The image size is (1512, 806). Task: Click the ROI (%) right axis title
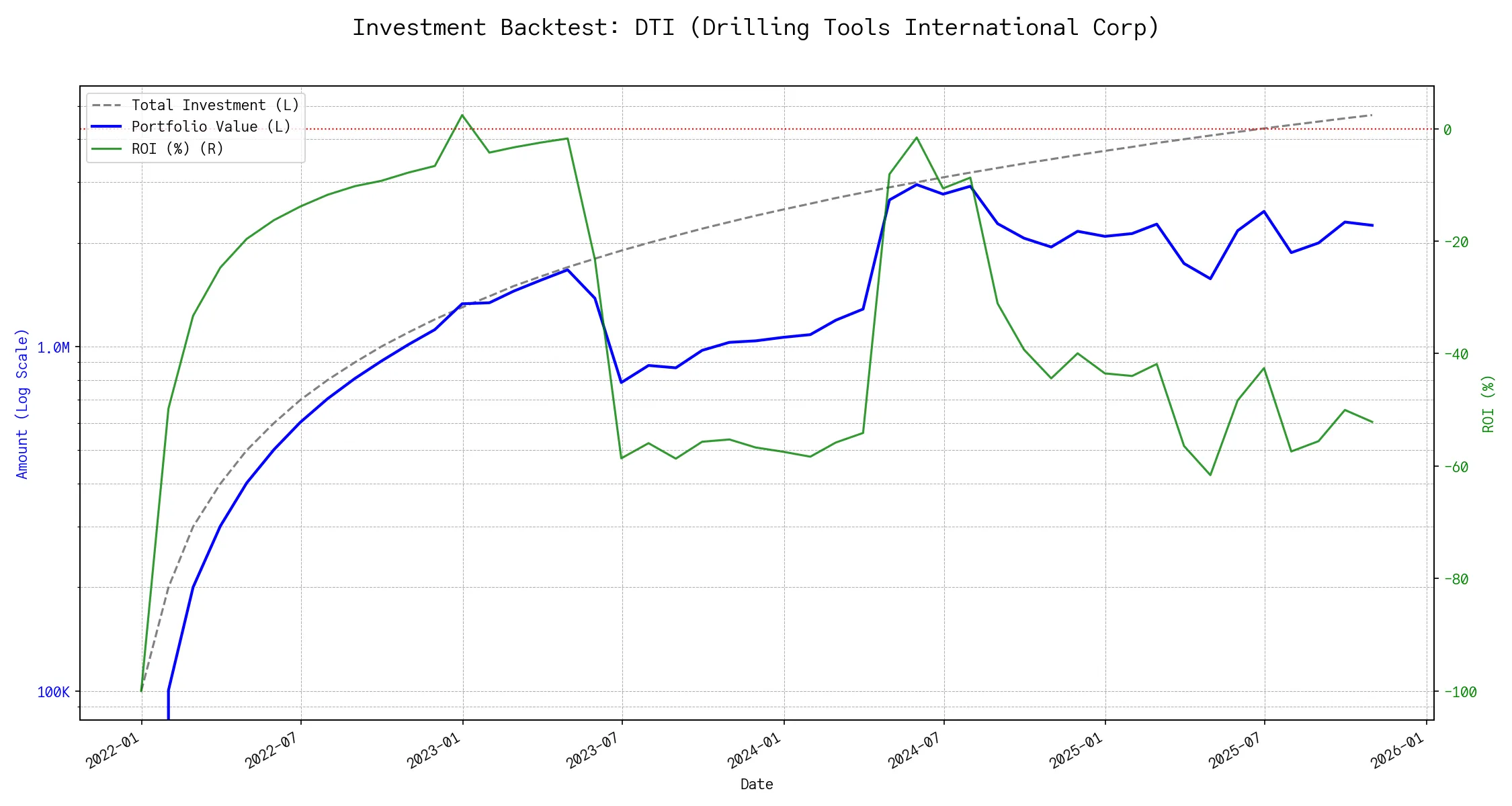(x=1488, y=403)
